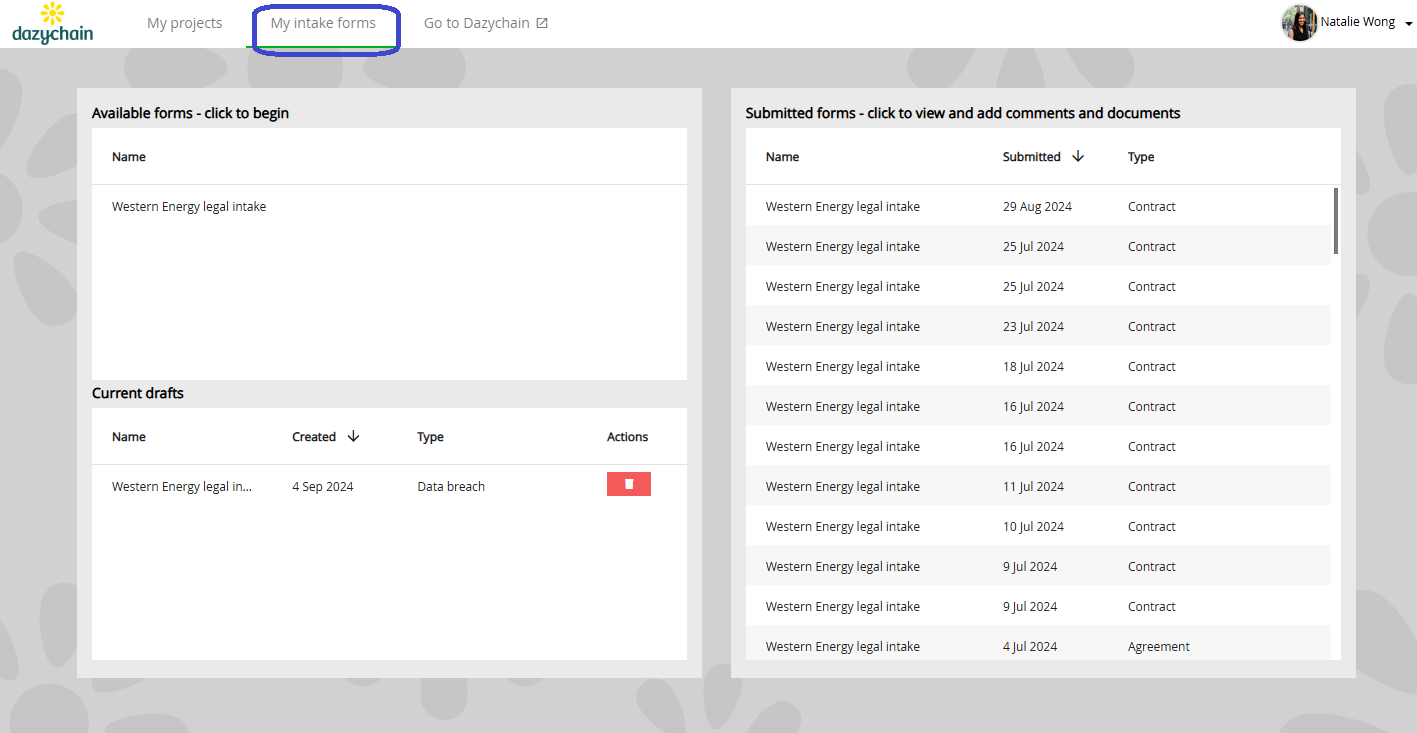Click the submitted forms scrollbar
This screenshot has height=733, width=1417.
[x=1336, y=221]
